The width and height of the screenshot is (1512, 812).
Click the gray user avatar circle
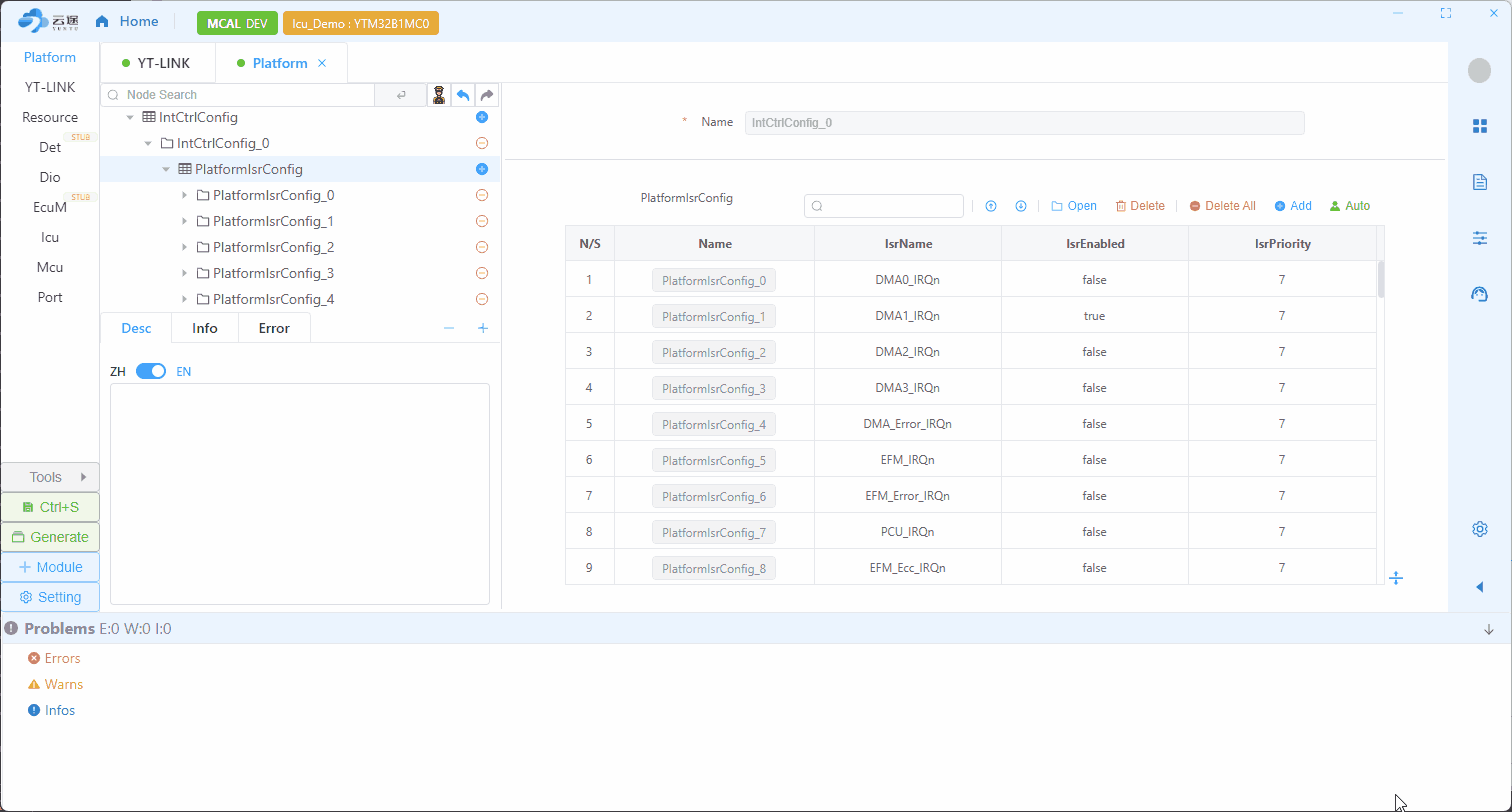click(1479, 70)
